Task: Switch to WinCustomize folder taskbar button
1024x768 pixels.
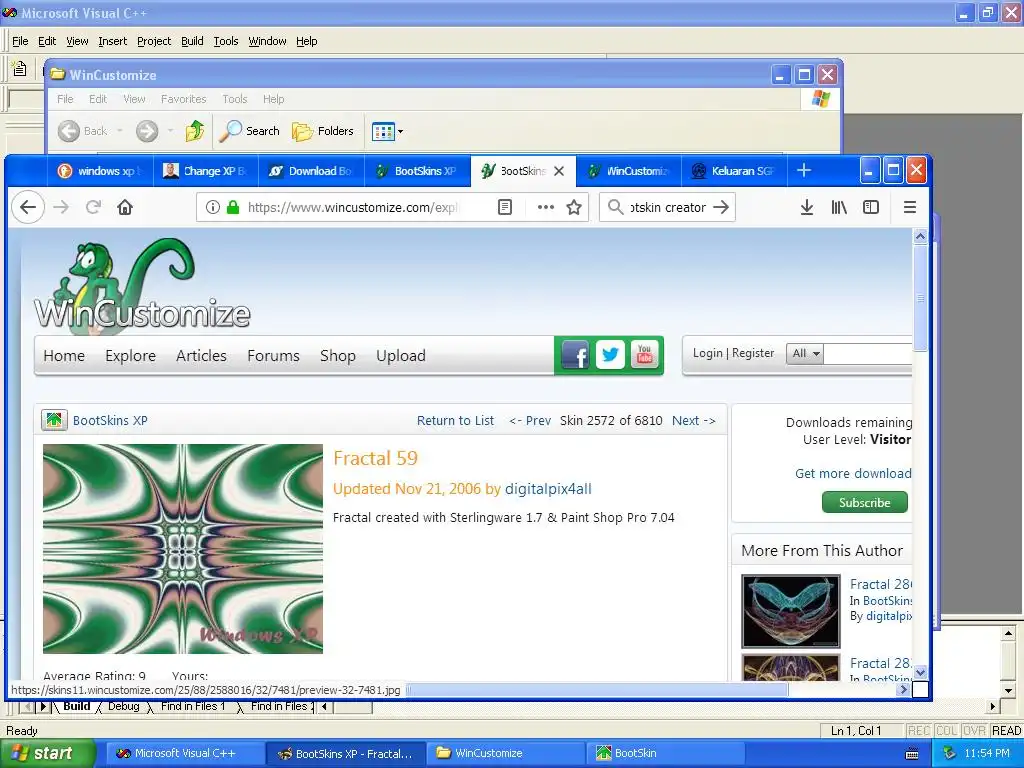Action: pyautogui.click(x=505, y=754)
